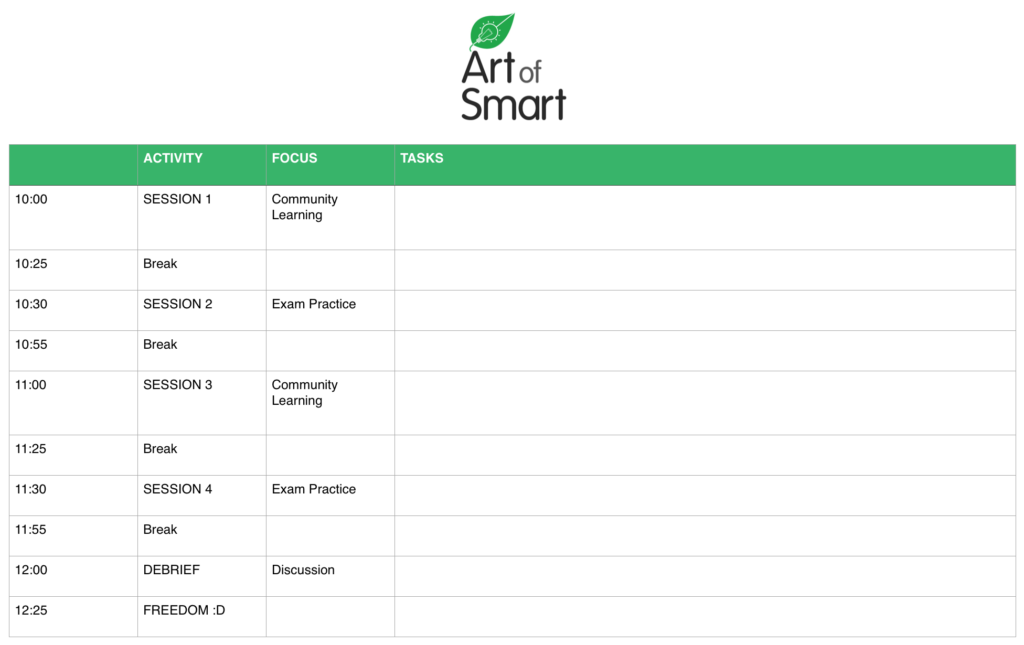1024x645 pixels.
Task: Select the 11:00 time cell
Action: (32, 385)
